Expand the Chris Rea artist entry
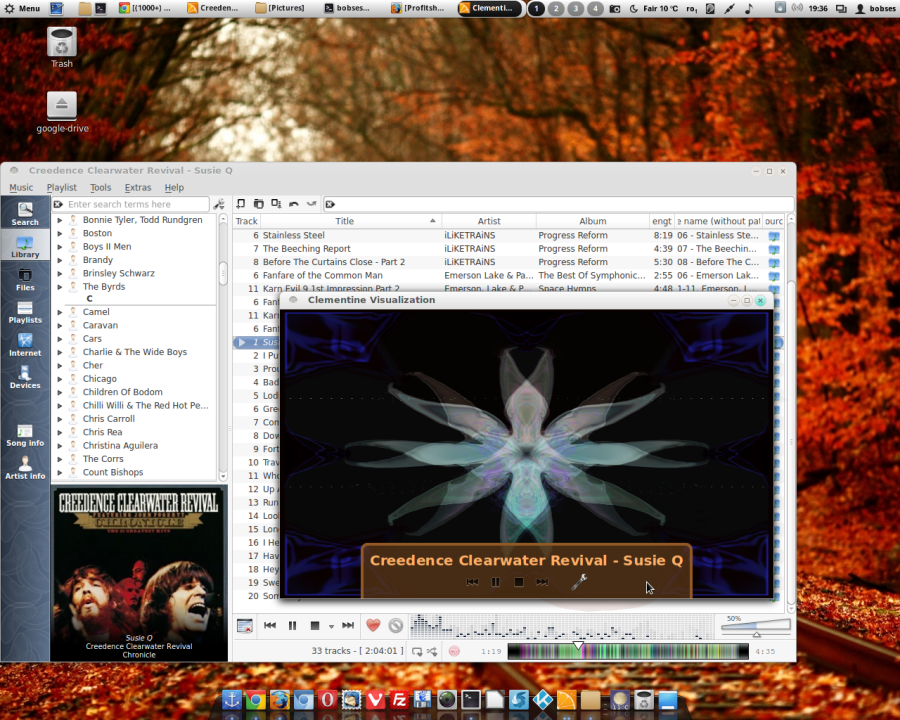 [60, 432]
